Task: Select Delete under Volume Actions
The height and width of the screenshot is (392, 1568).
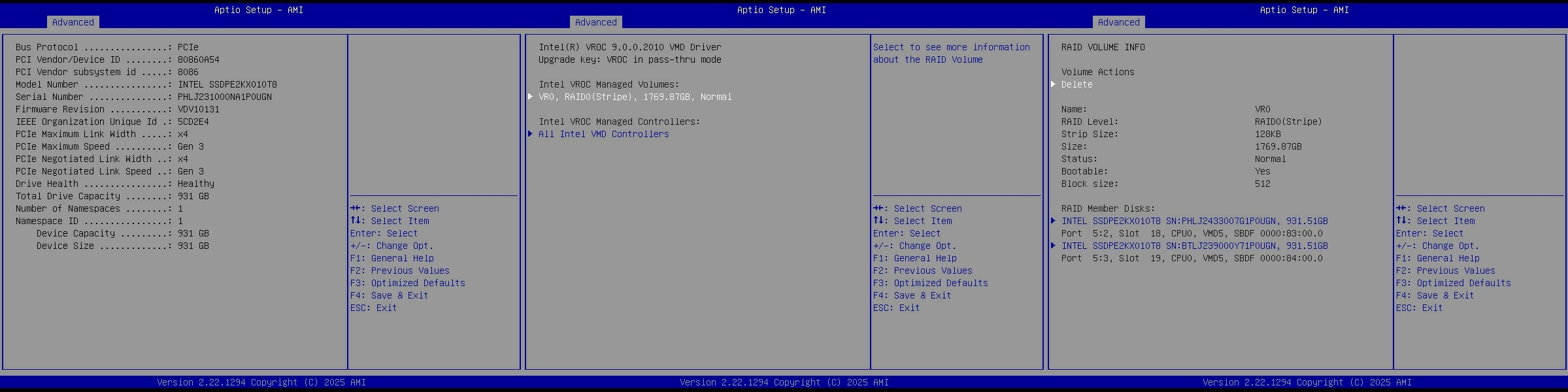Action: [1076, 84]
